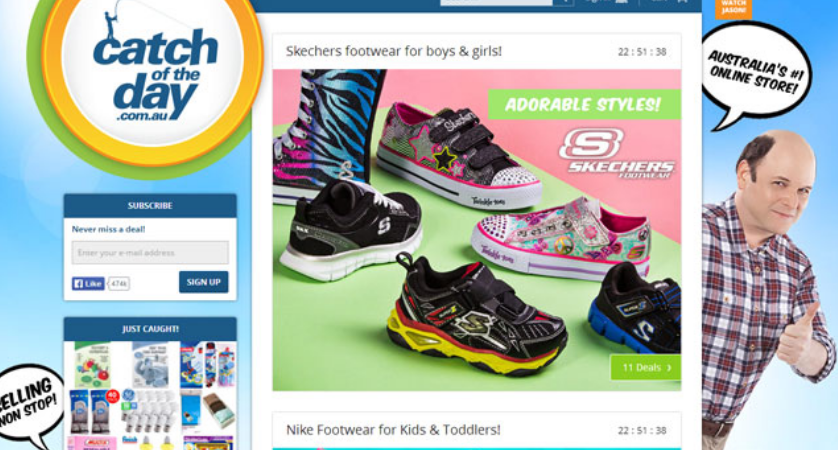Click the Sign Up button
838x450 pixels.
point(204,282)
